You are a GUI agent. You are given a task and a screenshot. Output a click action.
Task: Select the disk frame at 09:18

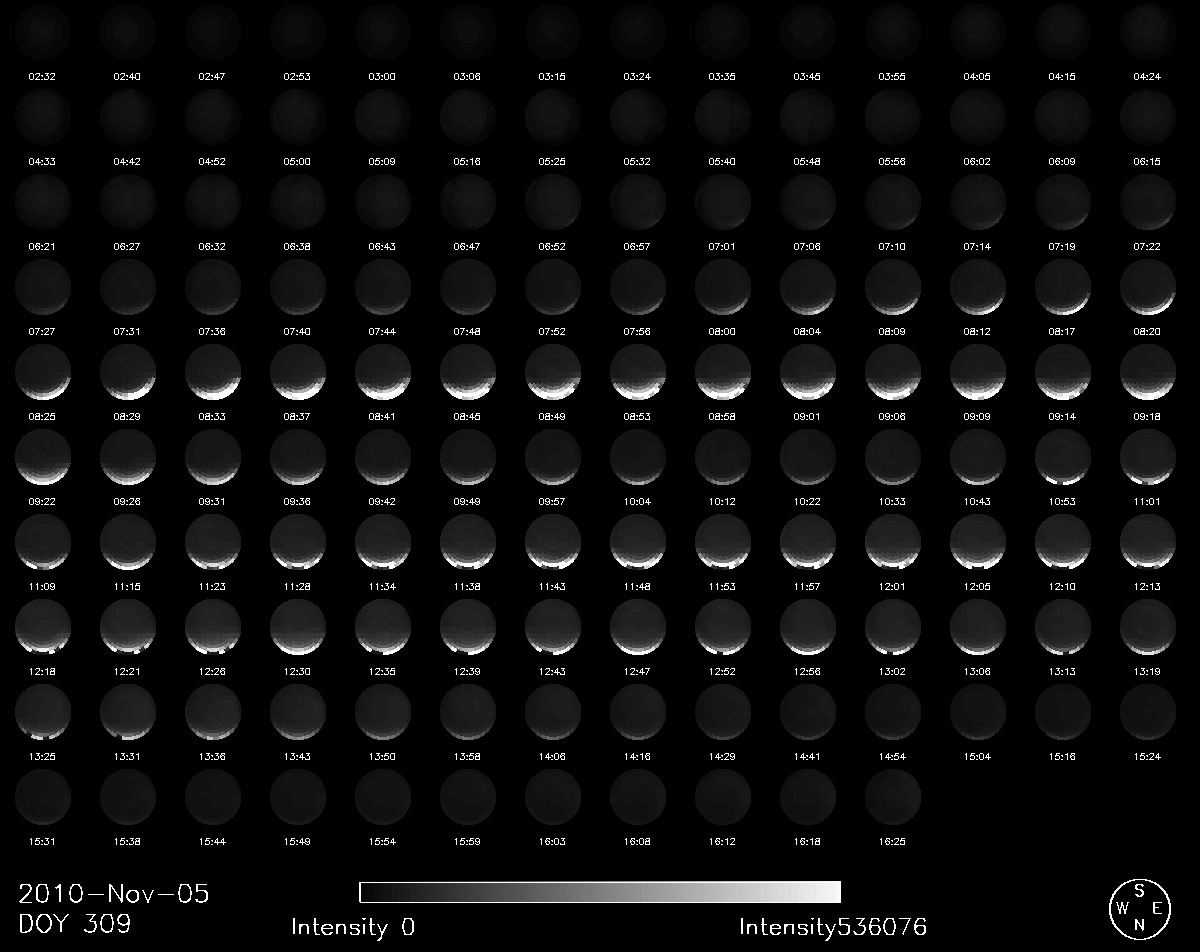pyautogui.click(x=1148, y=371)
